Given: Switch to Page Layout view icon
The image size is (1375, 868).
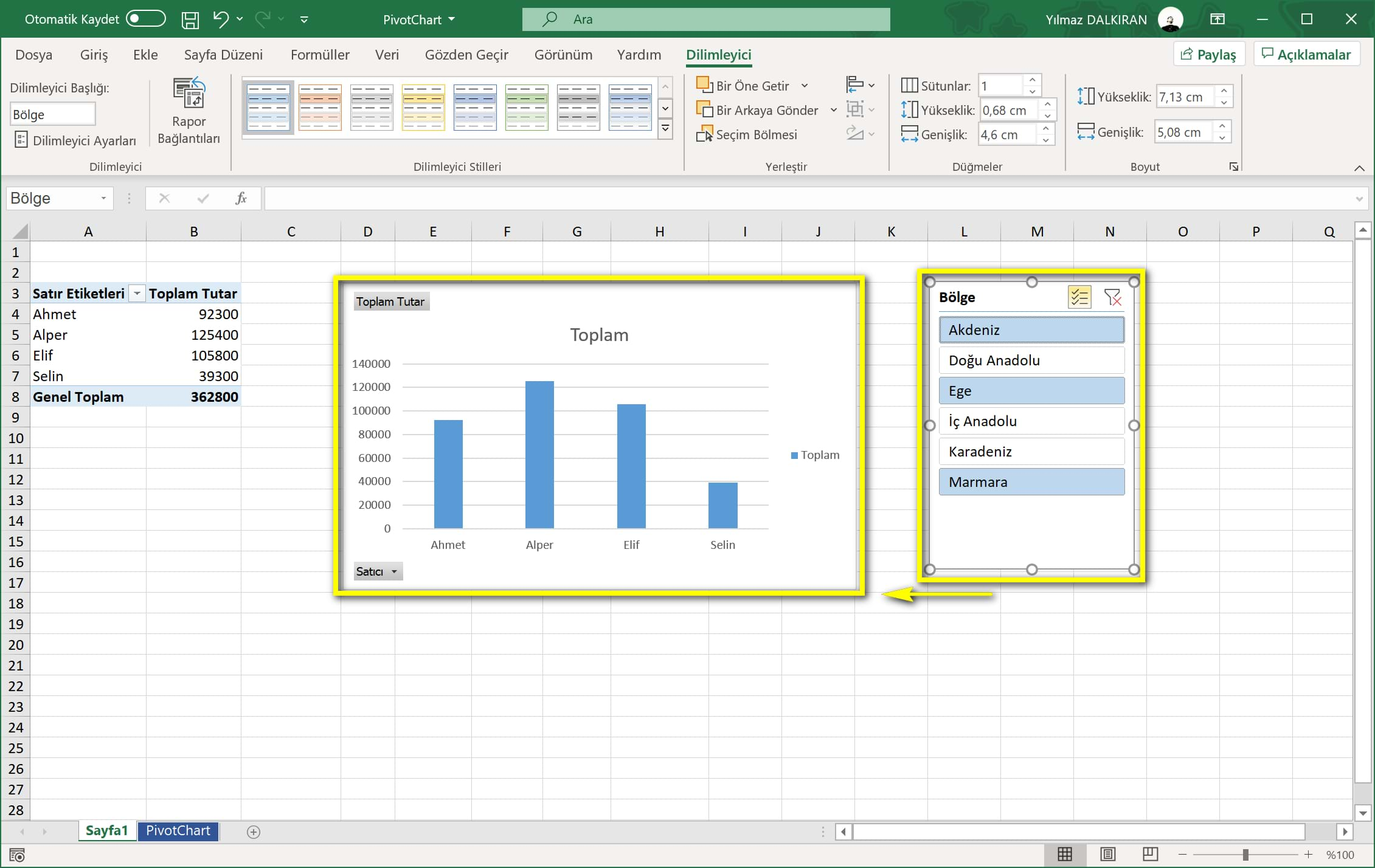Looking at the screenshot, I should tap(1108, 855).
